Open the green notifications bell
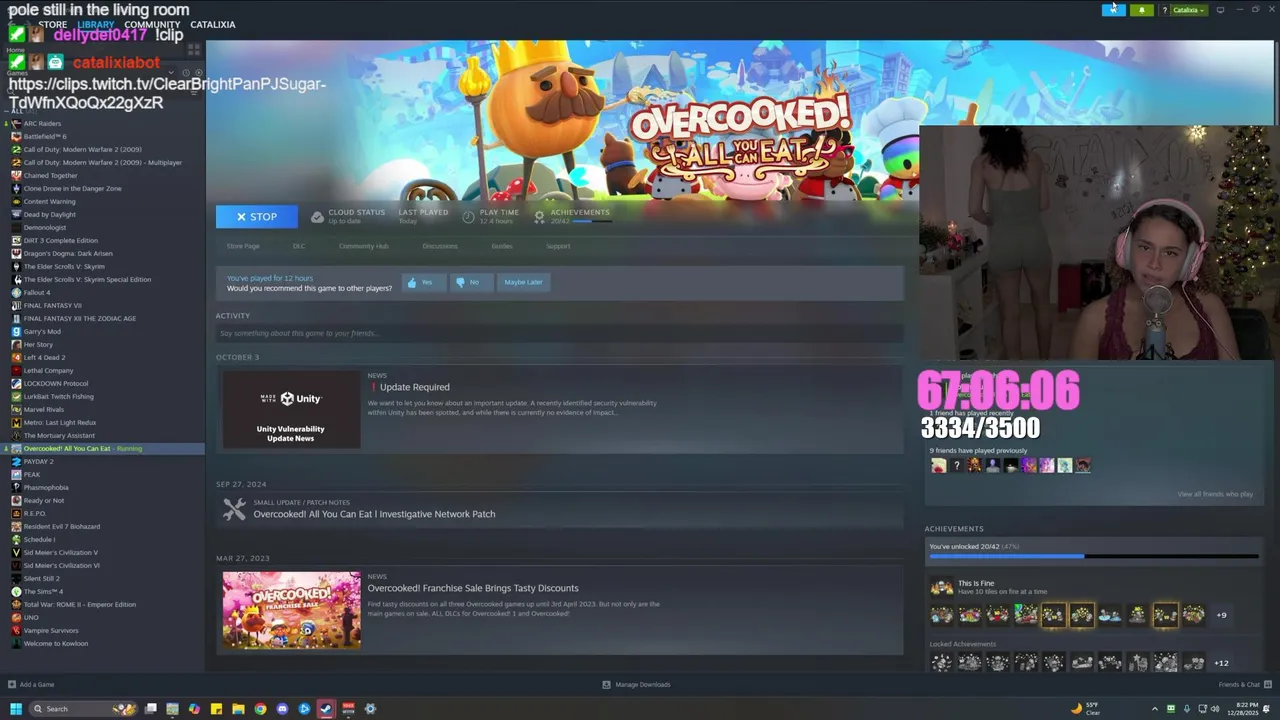 pyautogui.click(x=1141, y=10)
